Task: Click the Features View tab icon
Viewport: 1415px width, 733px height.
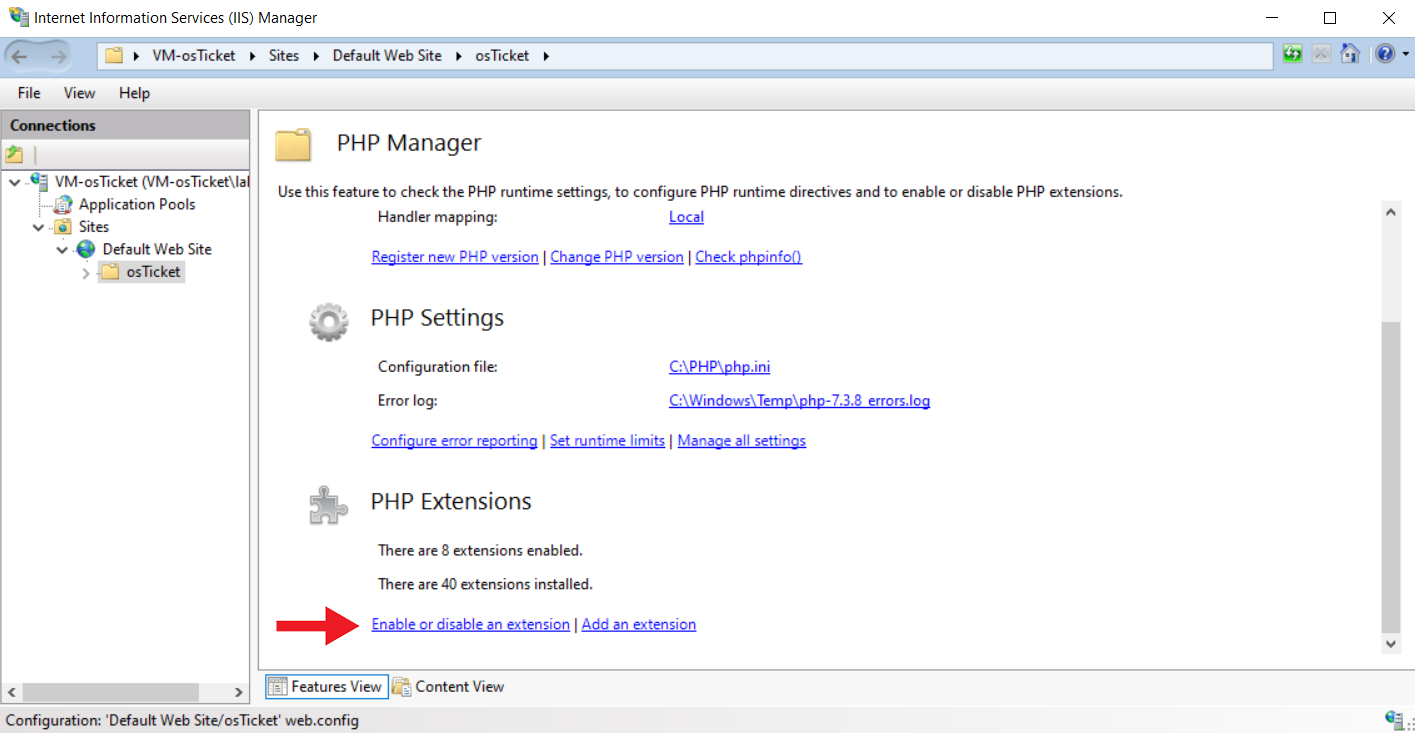Action: 279,687
